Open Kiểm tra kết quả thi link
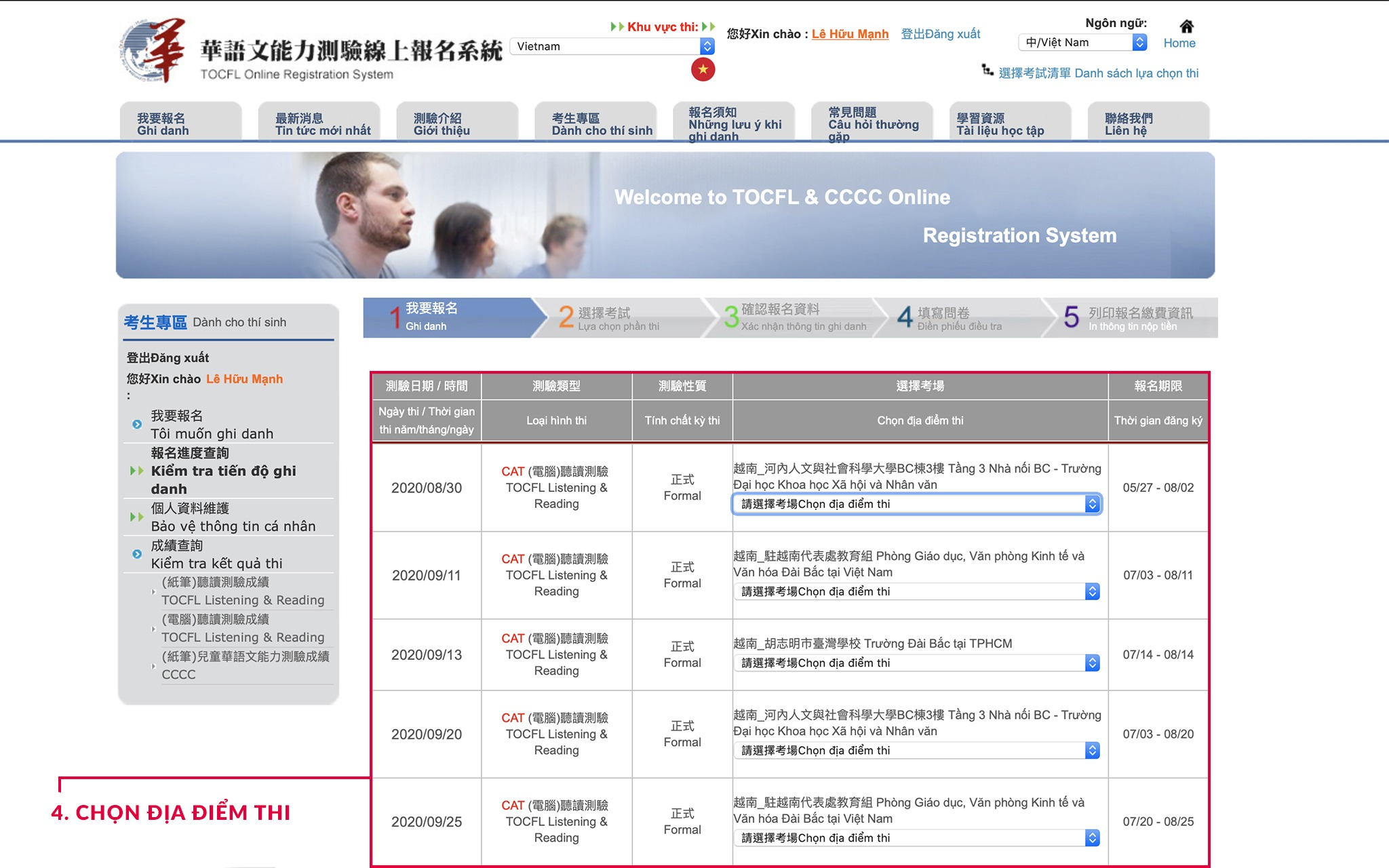 [216, 554]
